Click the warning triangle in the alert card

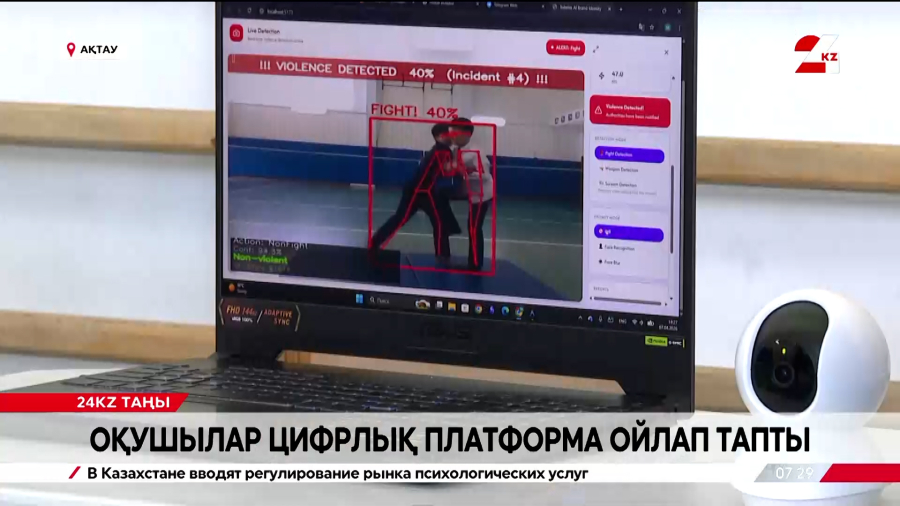(598, 110)
